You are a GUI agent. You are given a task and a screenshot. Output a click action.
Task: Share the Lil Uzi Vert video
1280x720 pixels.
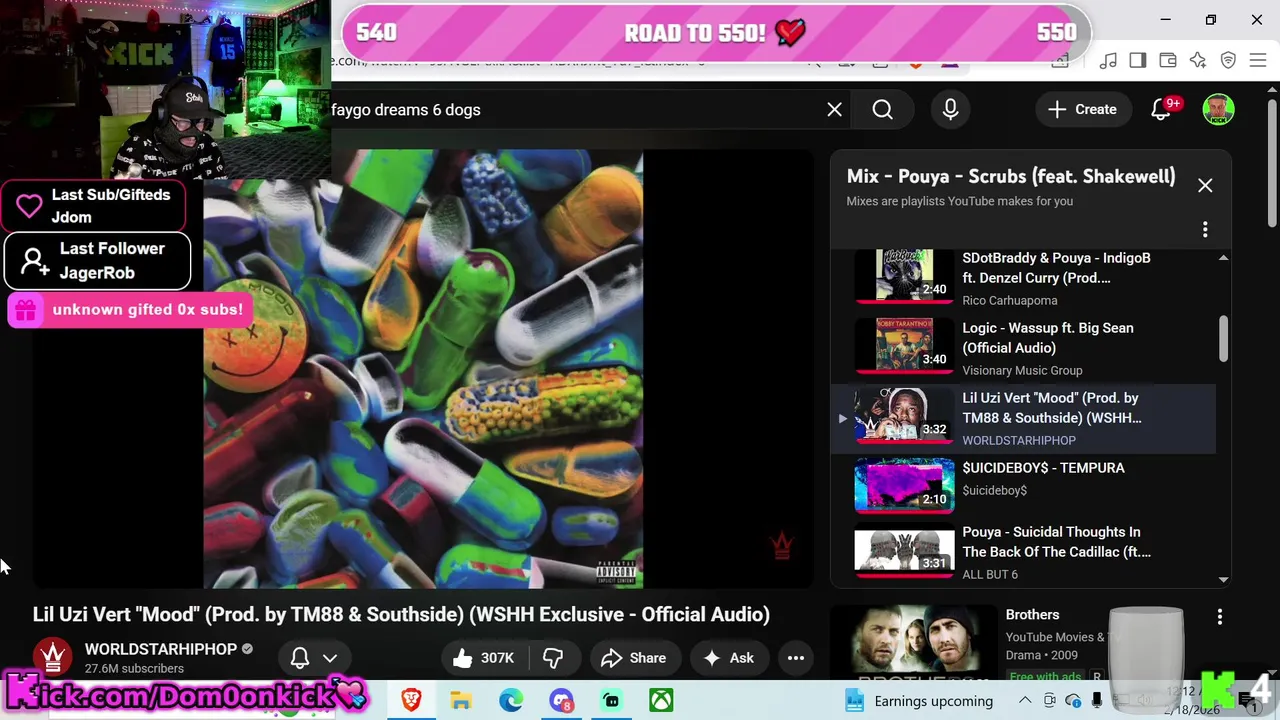(x=633, y=658)
